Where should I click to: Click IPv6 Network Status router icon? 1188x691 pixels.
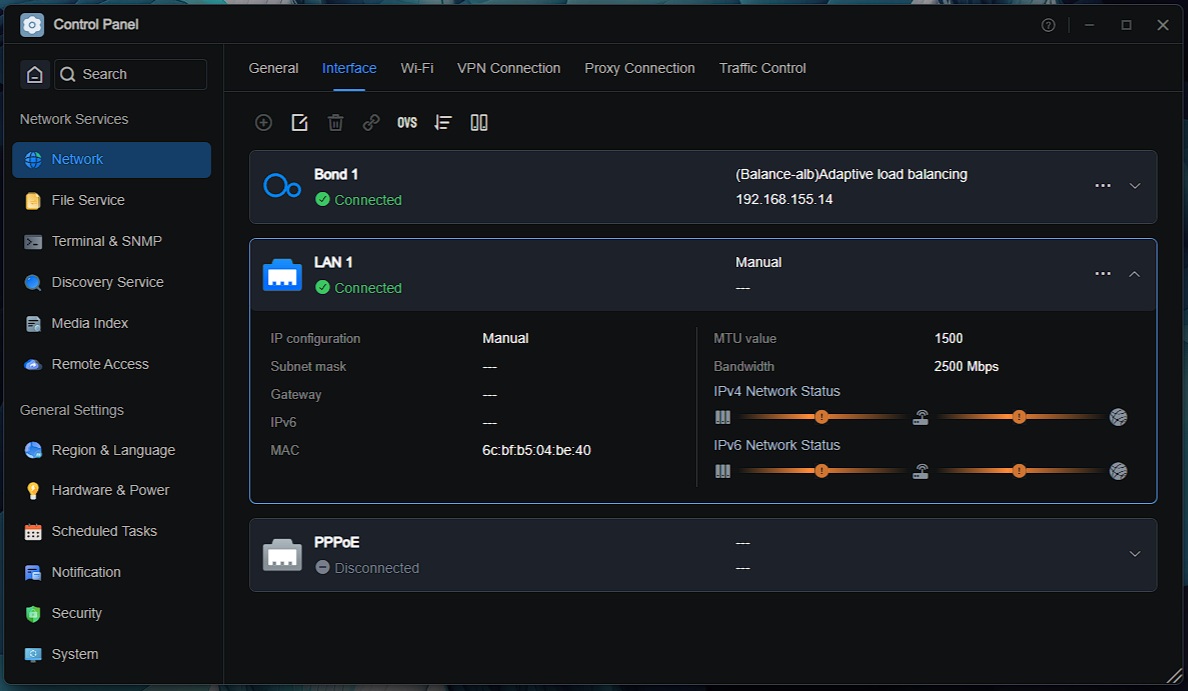pyautogui.click(x=921, y=471)
